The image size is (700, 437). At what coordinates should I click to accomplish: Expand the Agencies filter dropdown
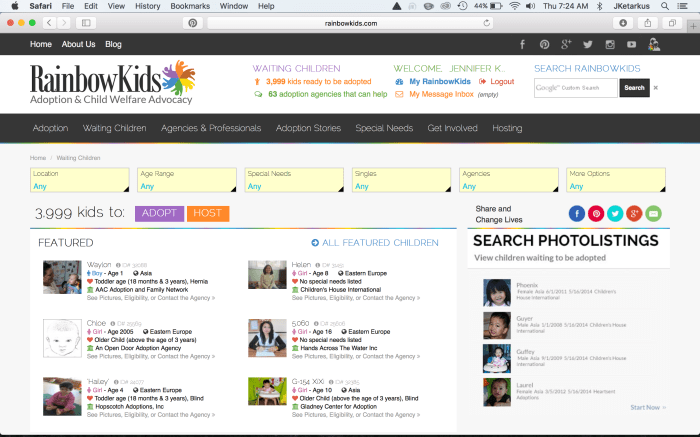[x=509, y=180]
